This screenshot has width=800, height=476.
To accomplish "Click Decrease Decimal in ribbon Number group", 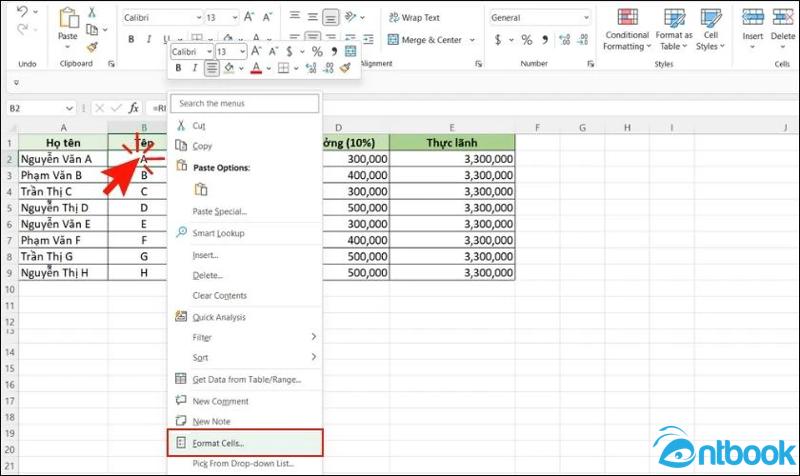I will pyautogui.click(x=583, y=39).
